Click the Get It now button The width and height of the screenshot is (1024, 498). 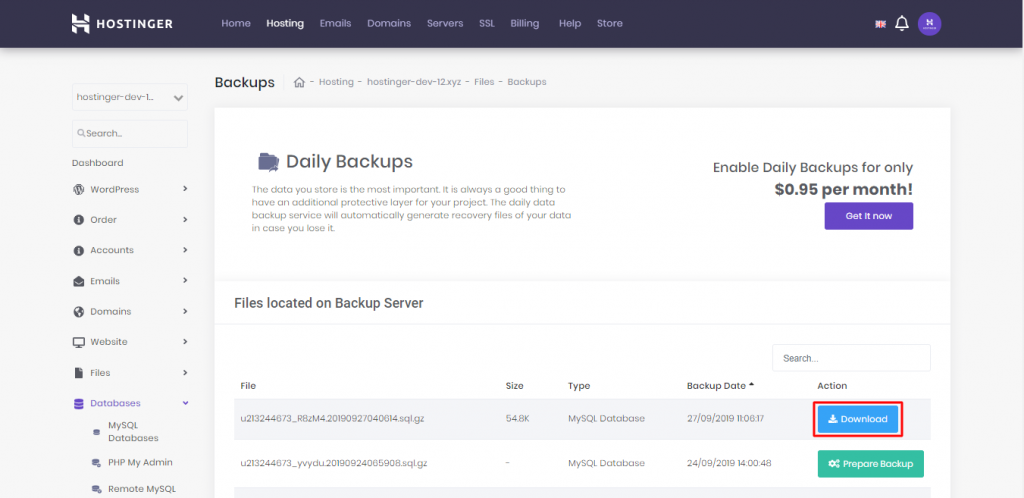point(869,216)
